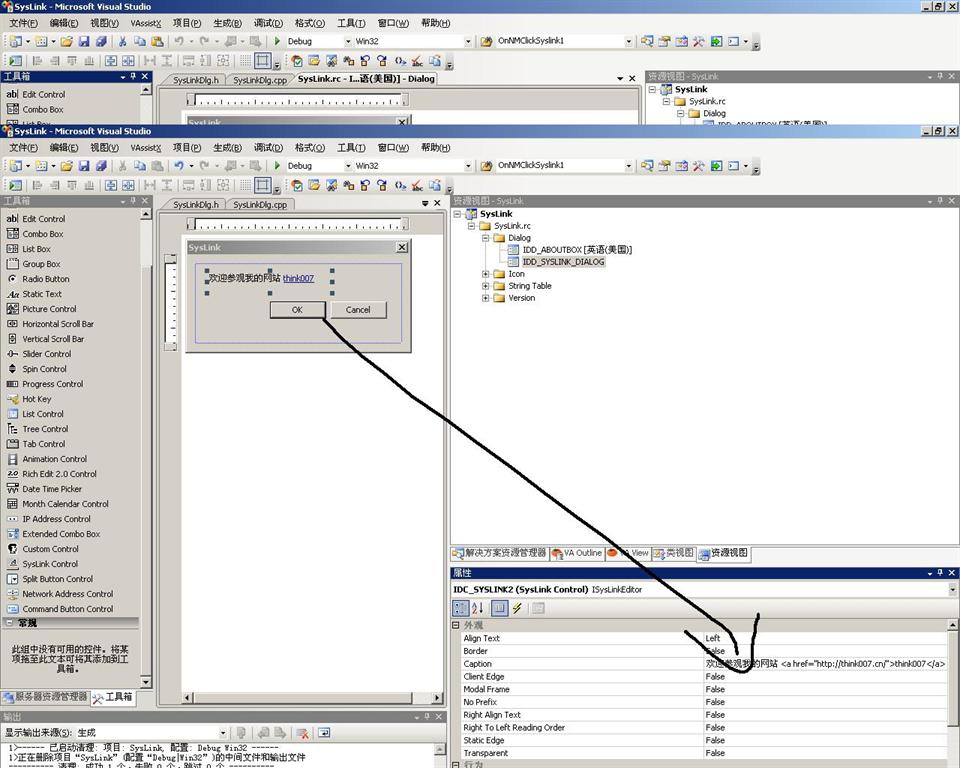Toggle Categorized view in the Properties panel
Image resolution: width=960 pixels, height=768 pixels.
tap(460, 608)
